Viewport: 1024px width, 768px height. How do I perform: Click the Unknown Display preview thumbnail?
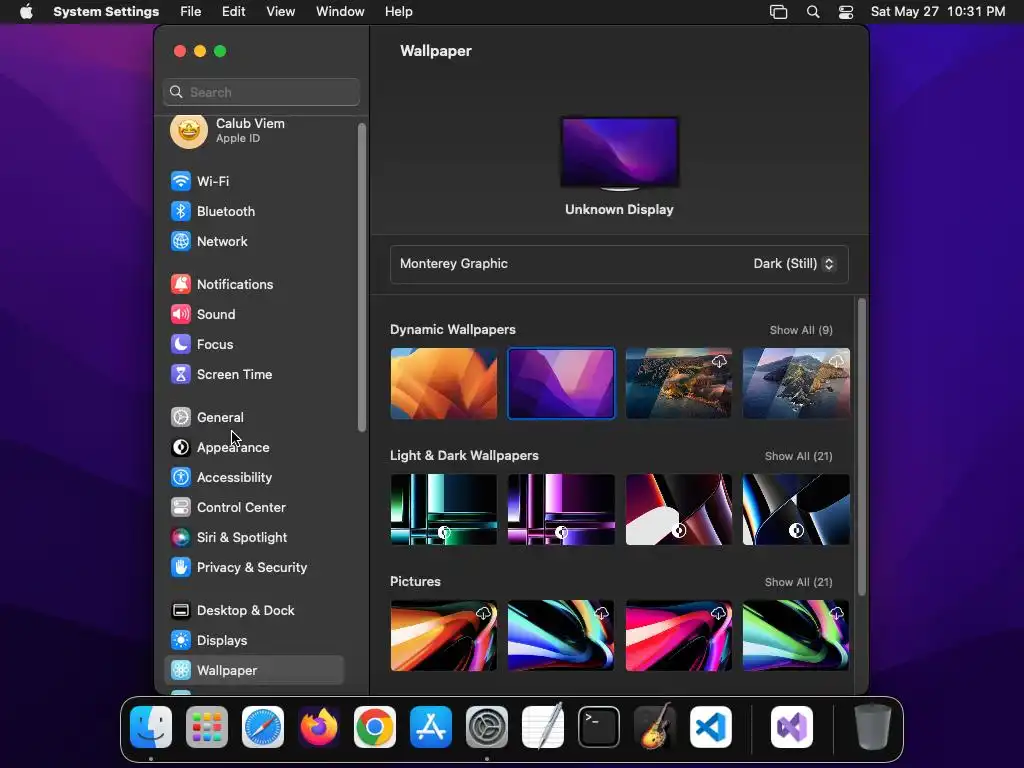click(619, 153)
